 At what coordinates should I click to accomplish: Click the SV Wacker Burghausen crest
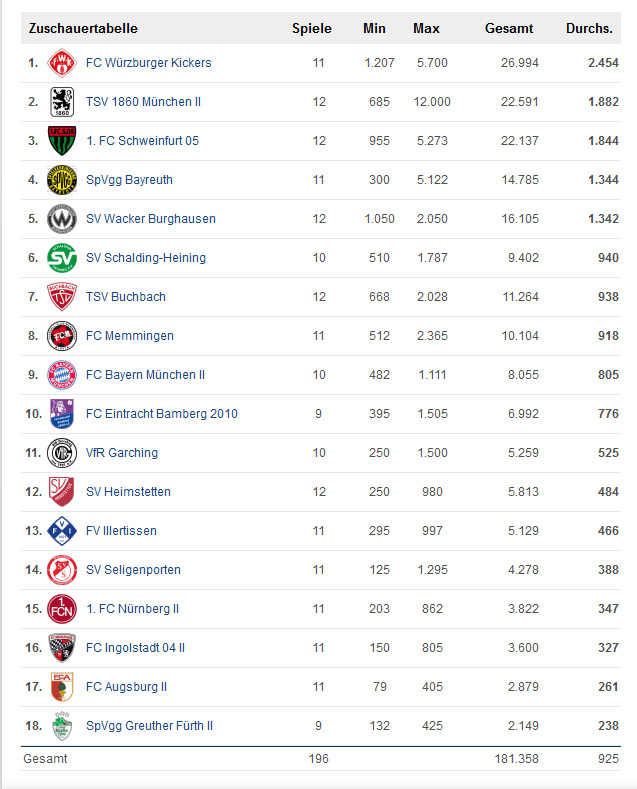(x=62, y=219)
